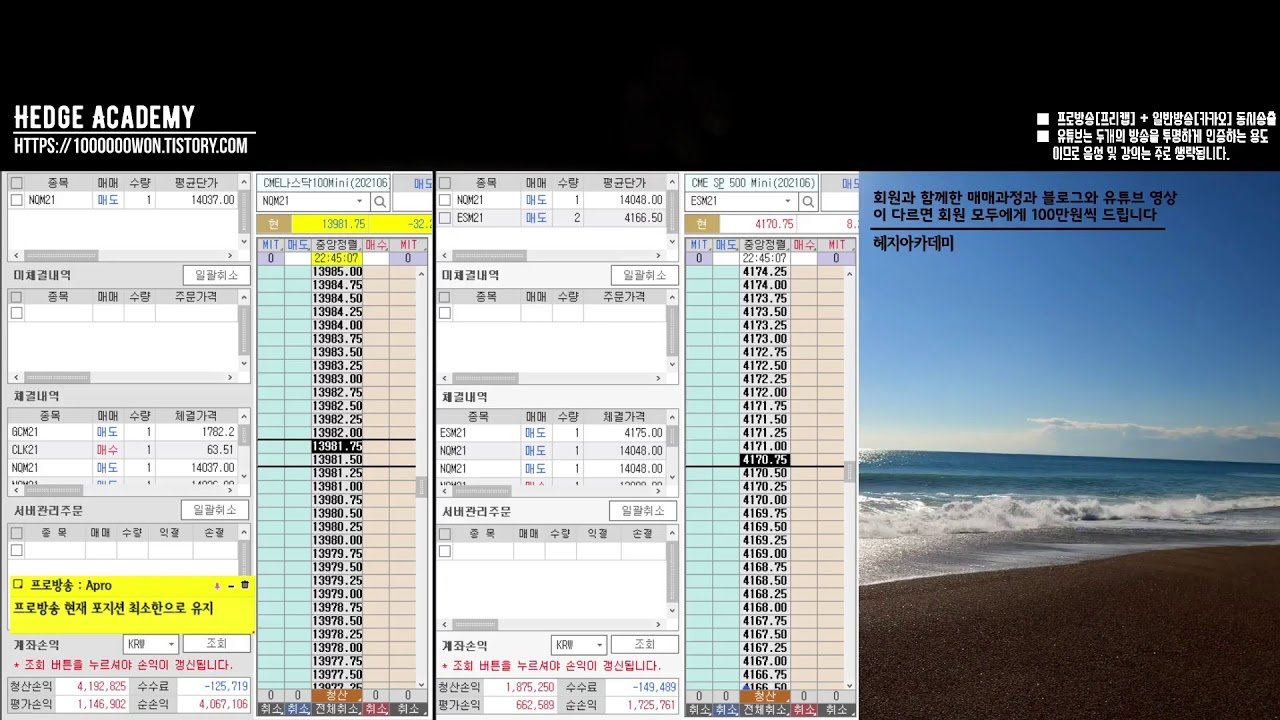Viewport: 1280px width, 720px height.
Task: Check select-all in left positions header
Action: point(16,183)
